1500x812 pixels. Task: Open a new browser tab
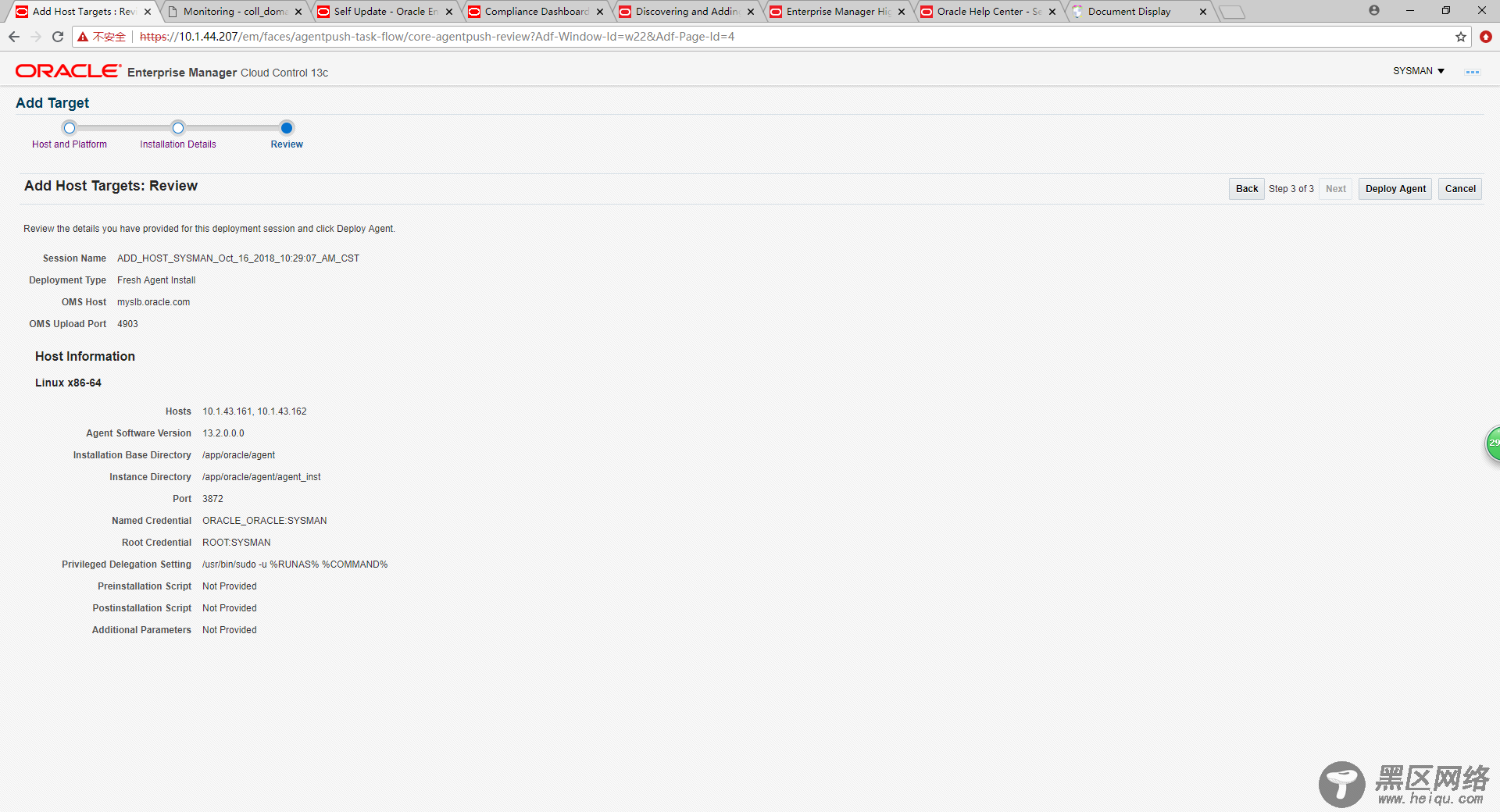click(1232, 12)
